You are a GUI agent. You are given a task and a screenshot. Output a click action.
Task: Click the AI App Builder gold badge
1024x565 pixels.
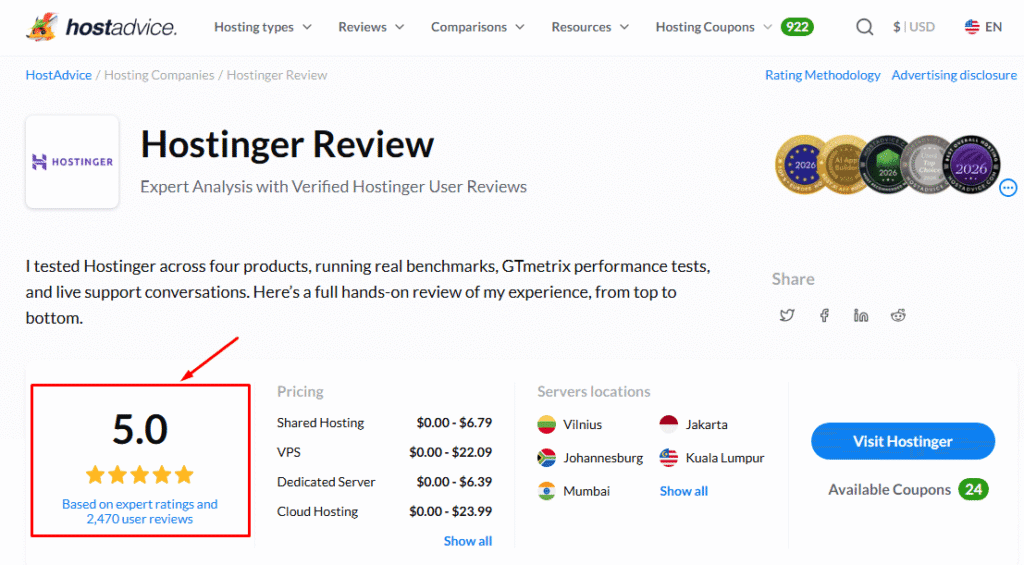[844, 165]
